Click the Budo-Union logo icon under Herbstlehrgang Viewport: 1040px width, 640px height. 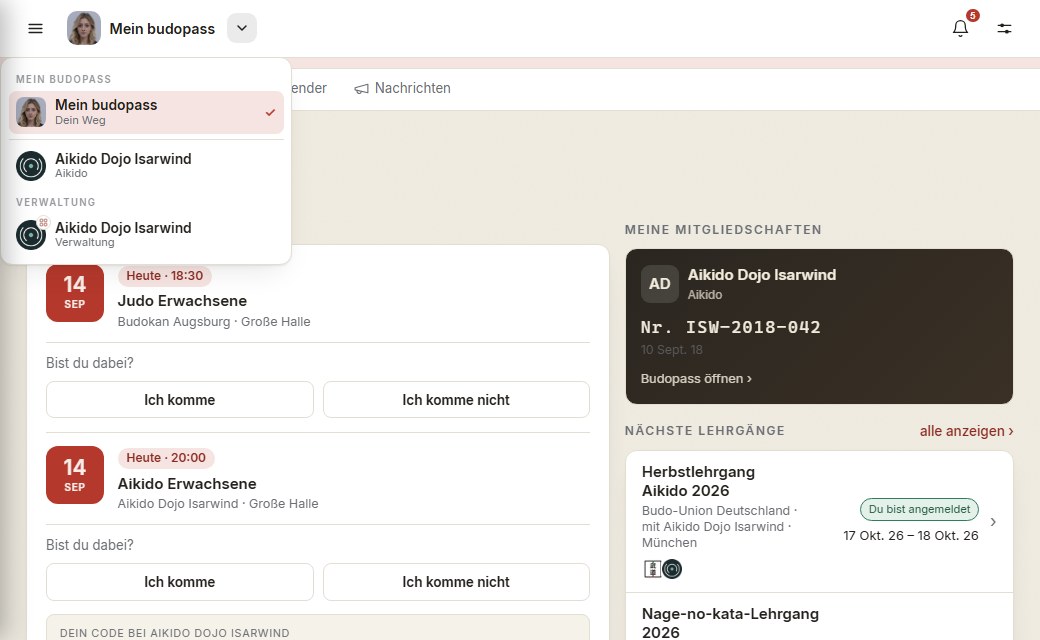click(x=653, y=569)
